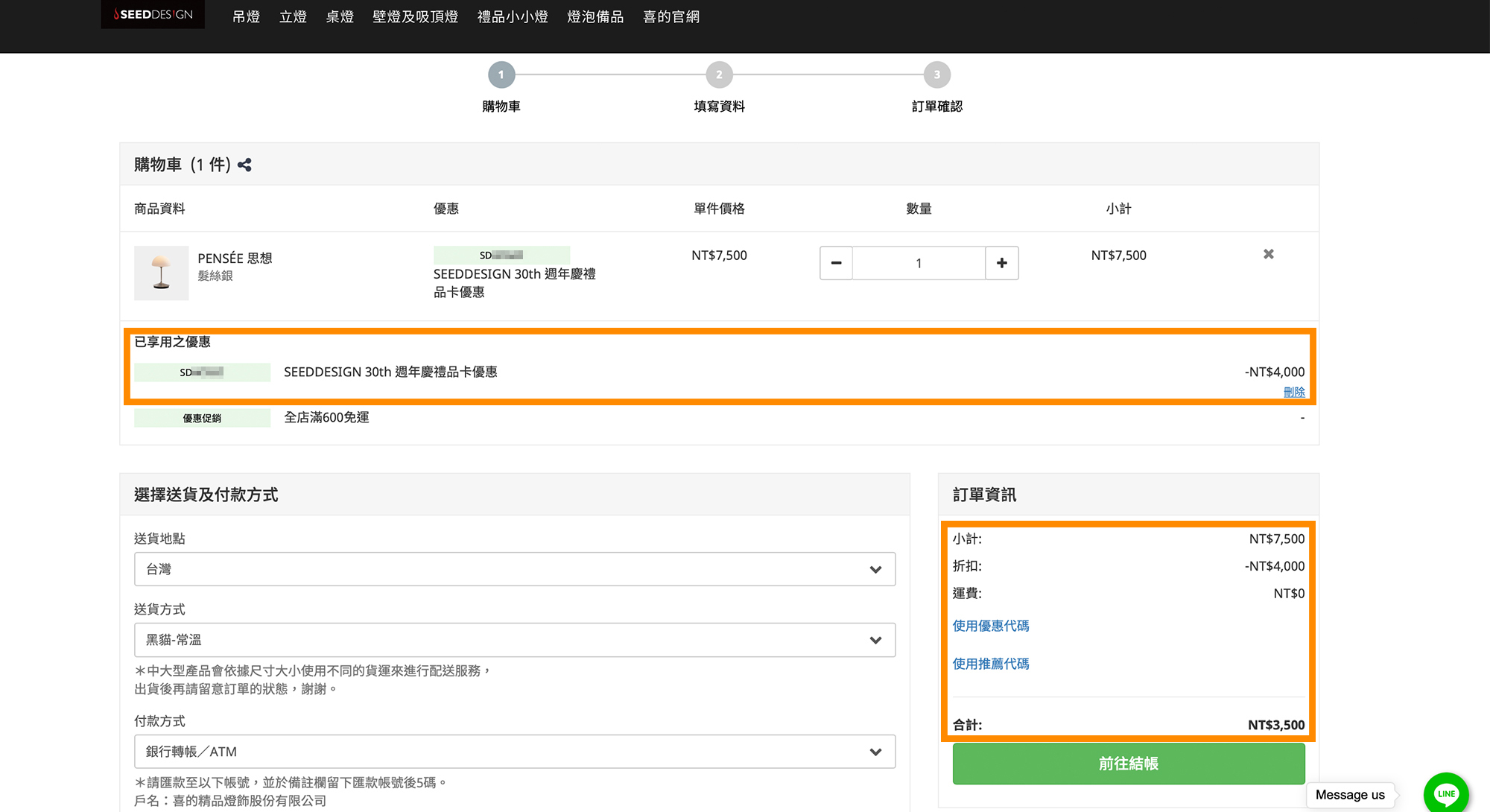The height and width of the screenshot is (812, 1490).
Task: Remove PENSÉE item with X icon
Action: tap(1268, 254)
